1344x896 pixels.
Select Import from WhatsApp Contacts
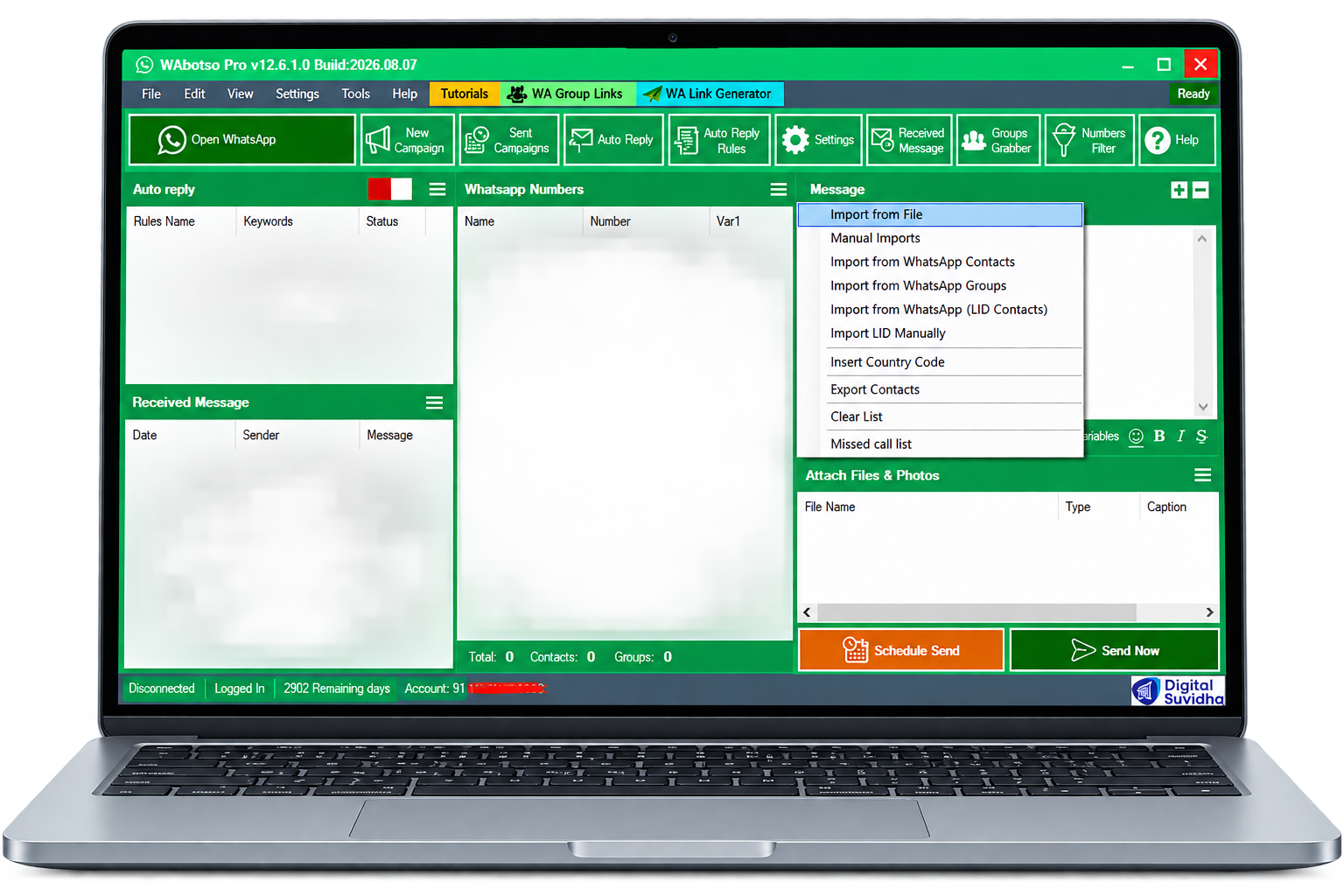click(940, 262)
